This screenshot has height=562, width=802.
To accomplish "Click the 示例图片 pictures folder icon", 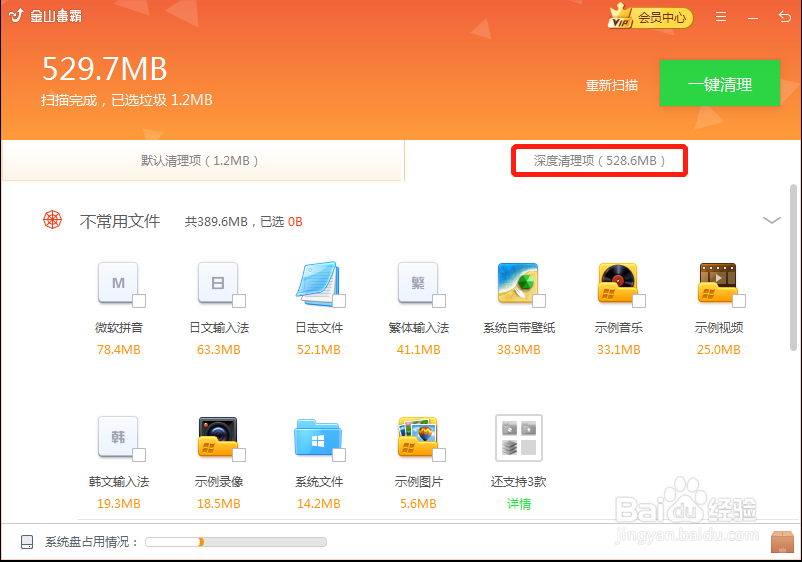I will (418, 437).
